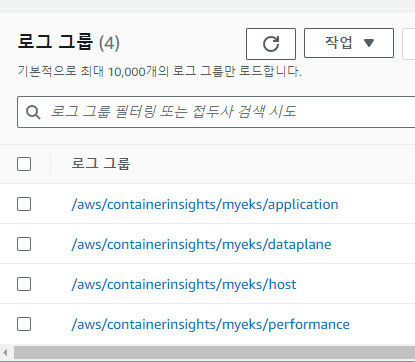Open the 작업 actions dropdown

coord(349,43)
